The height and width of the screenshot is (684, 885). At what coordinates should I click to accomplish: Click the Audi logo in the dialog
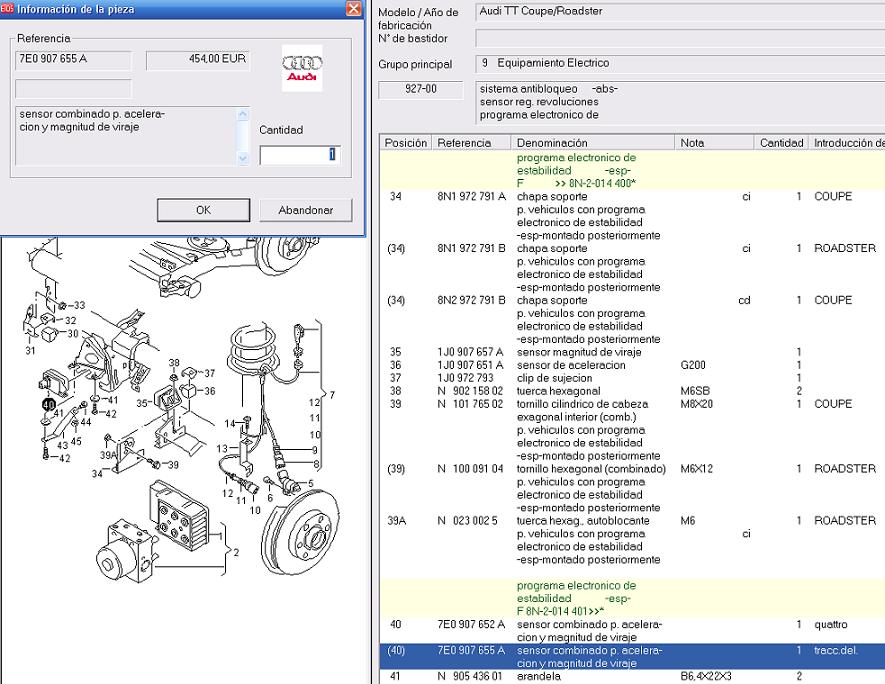[x=302, y=68]
